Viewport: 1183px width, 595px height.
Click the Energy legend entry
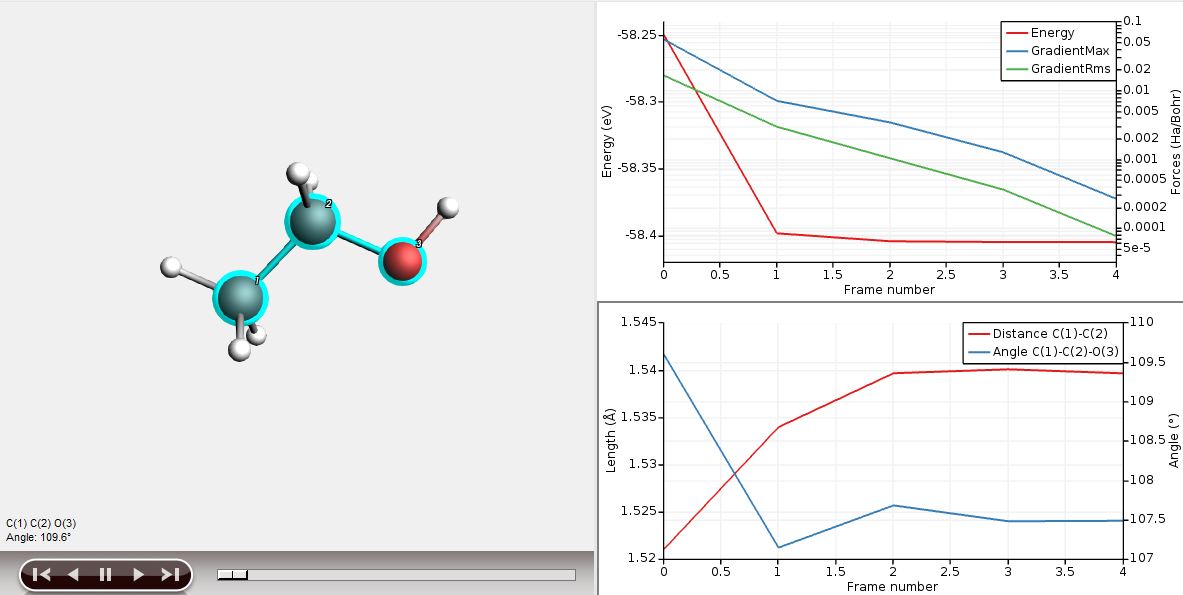pos(1052,33)
